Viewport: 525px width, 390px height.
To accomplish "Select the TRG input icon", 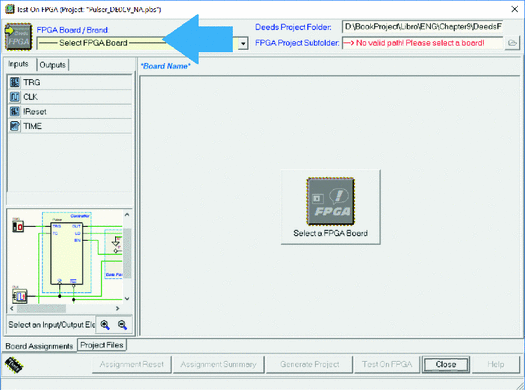I will click(x=14, y=82).
